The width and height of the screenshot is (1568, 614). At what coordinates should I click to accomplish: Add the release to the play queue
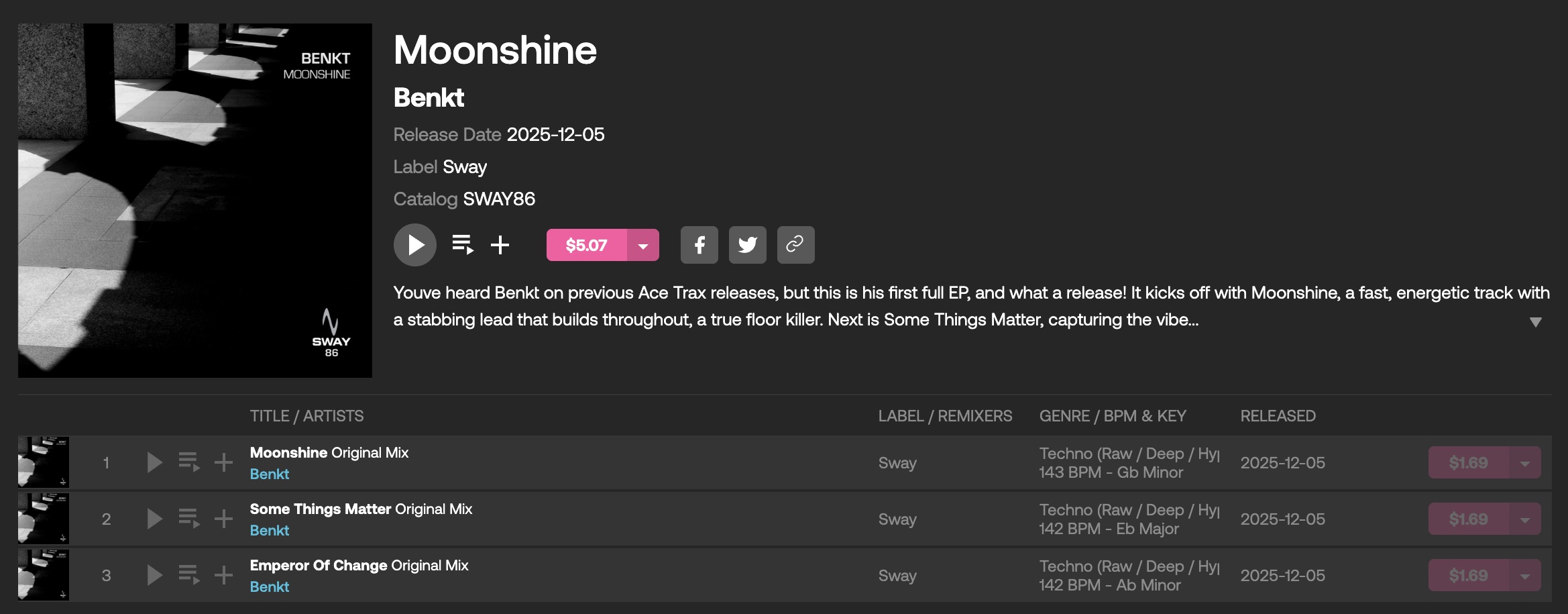(x=462, y=245)
